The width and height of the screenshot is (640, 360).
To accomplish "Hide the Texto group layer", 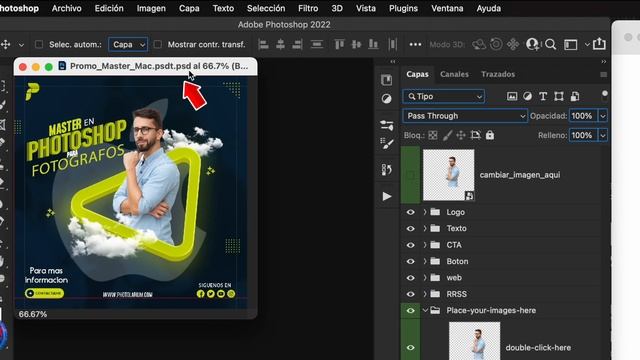I will 411,229.
